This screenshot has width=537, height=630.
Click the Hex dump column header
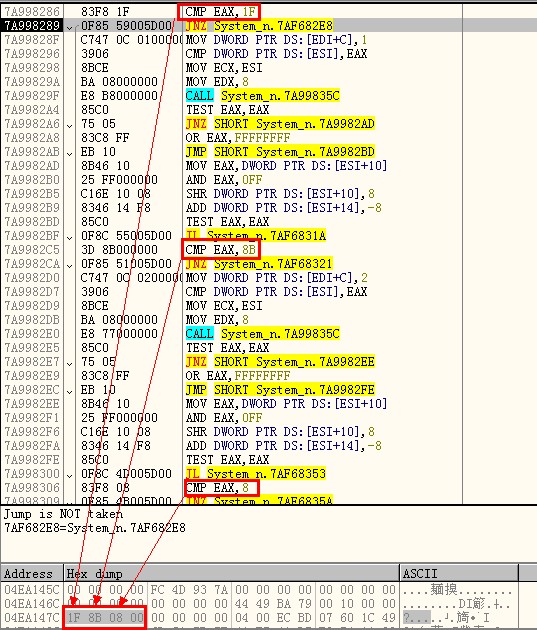pyautogui.click(x=232, y=573)
